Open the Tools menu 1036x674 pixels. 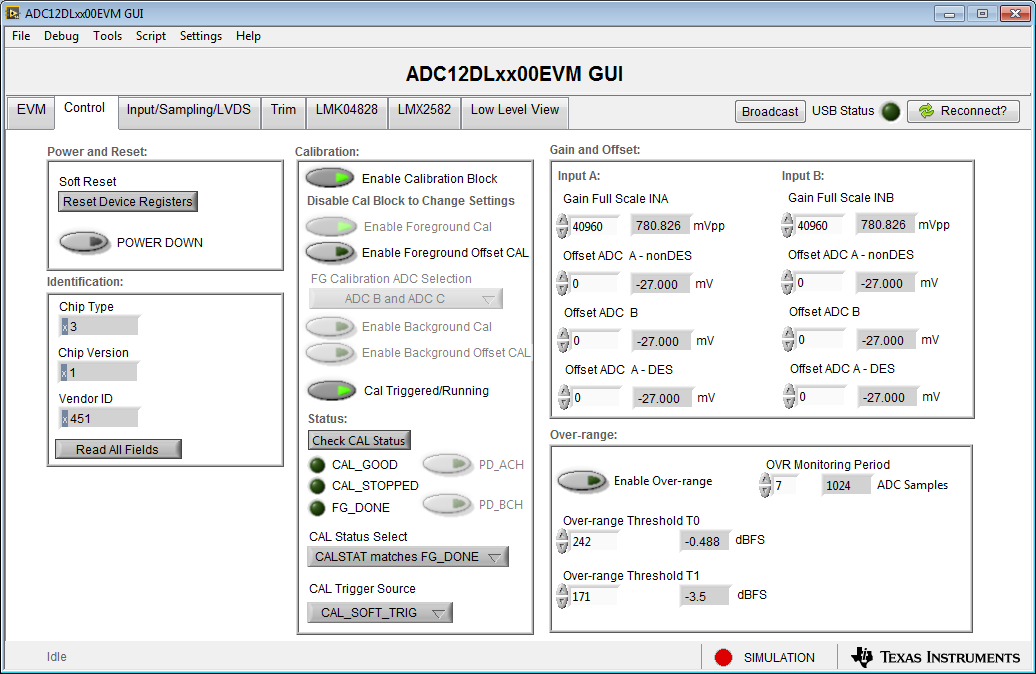click(108, 36)
